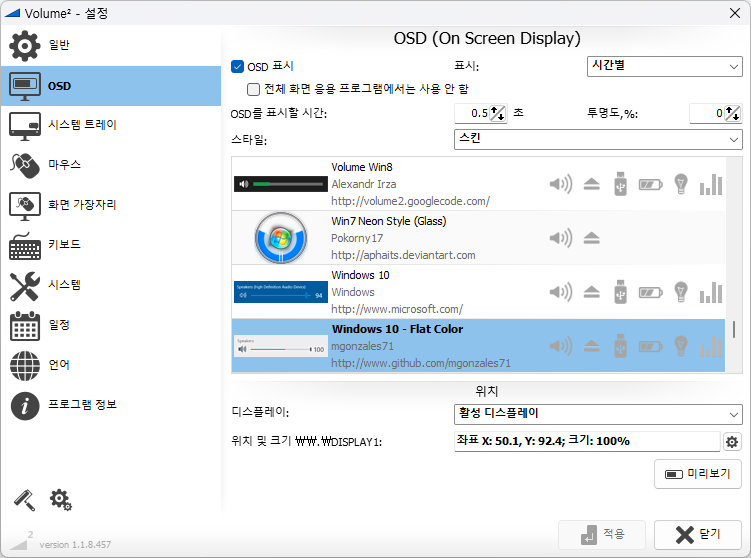Click the light bulb icon in the Volume Win8 row
The width and height of the screenshot is (751, 558).
(681, 184)
